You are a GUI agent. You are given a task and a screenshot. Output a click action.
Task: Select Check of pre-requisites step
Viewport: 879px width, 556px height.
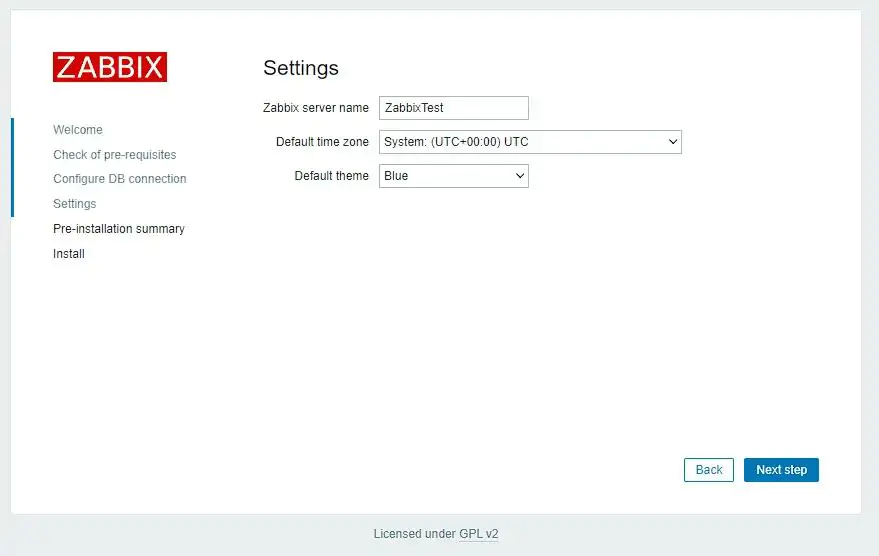coord(114,155)
